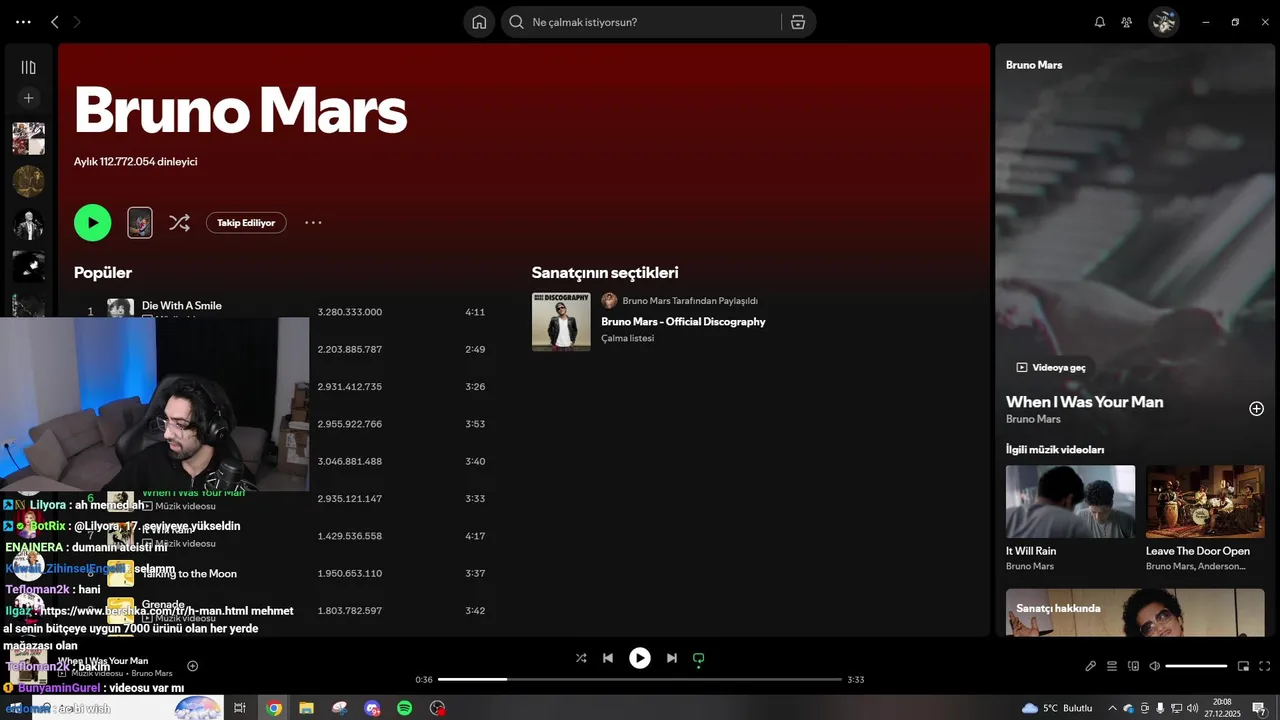Open When I Was Your Man title link
The width and height of the screenshot is (1280, 720).
(1084, 401)
